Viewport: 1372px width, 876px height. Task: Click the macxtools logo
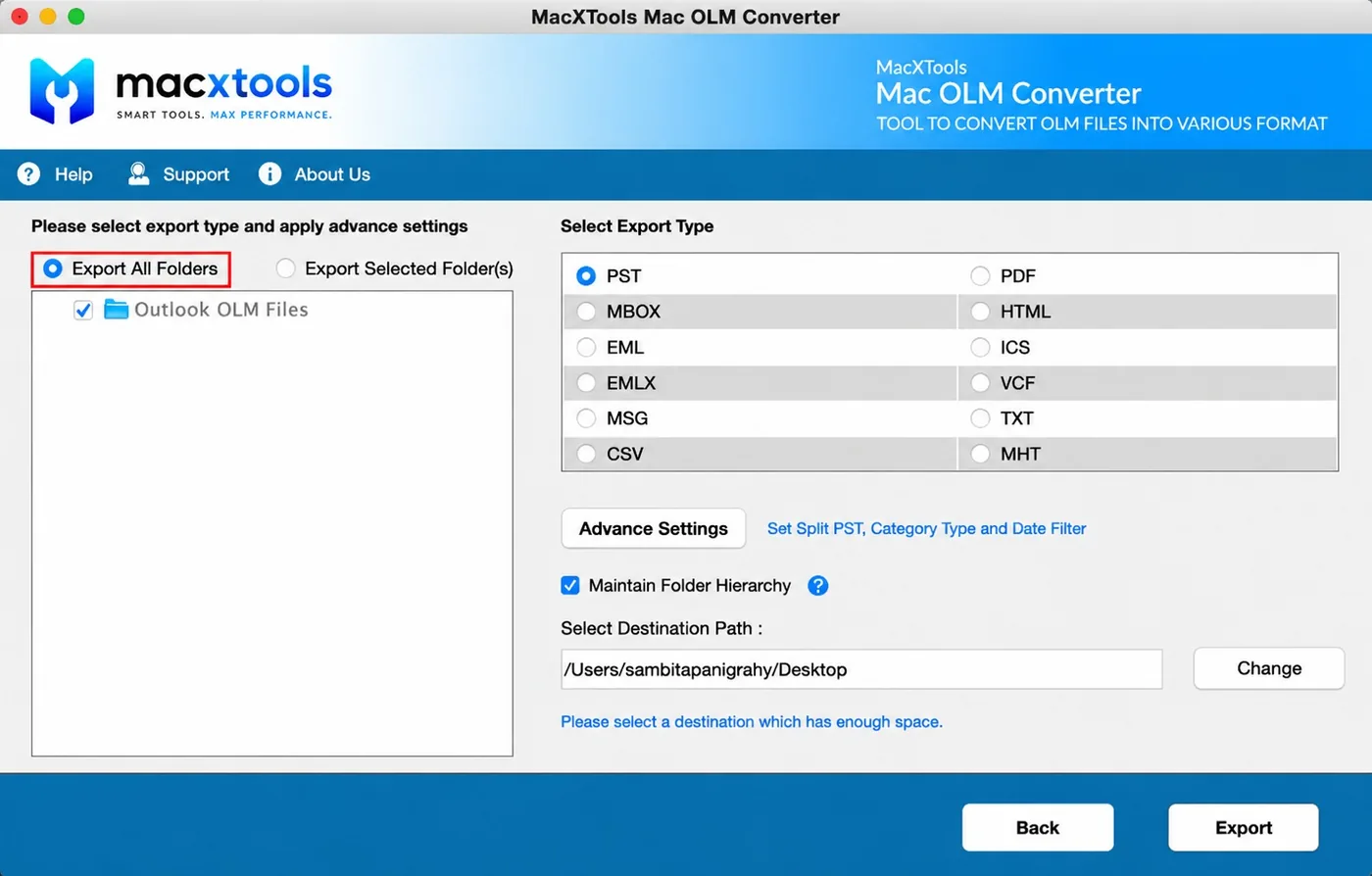point(181,90)
